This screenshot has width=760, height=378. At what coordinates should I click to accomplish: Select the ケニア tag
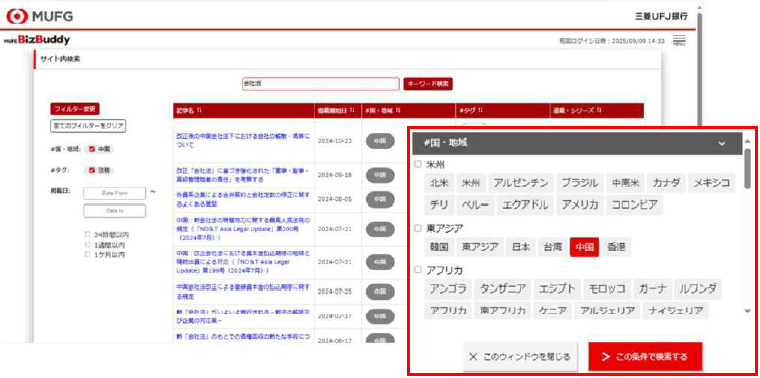(x=553, y=310)
